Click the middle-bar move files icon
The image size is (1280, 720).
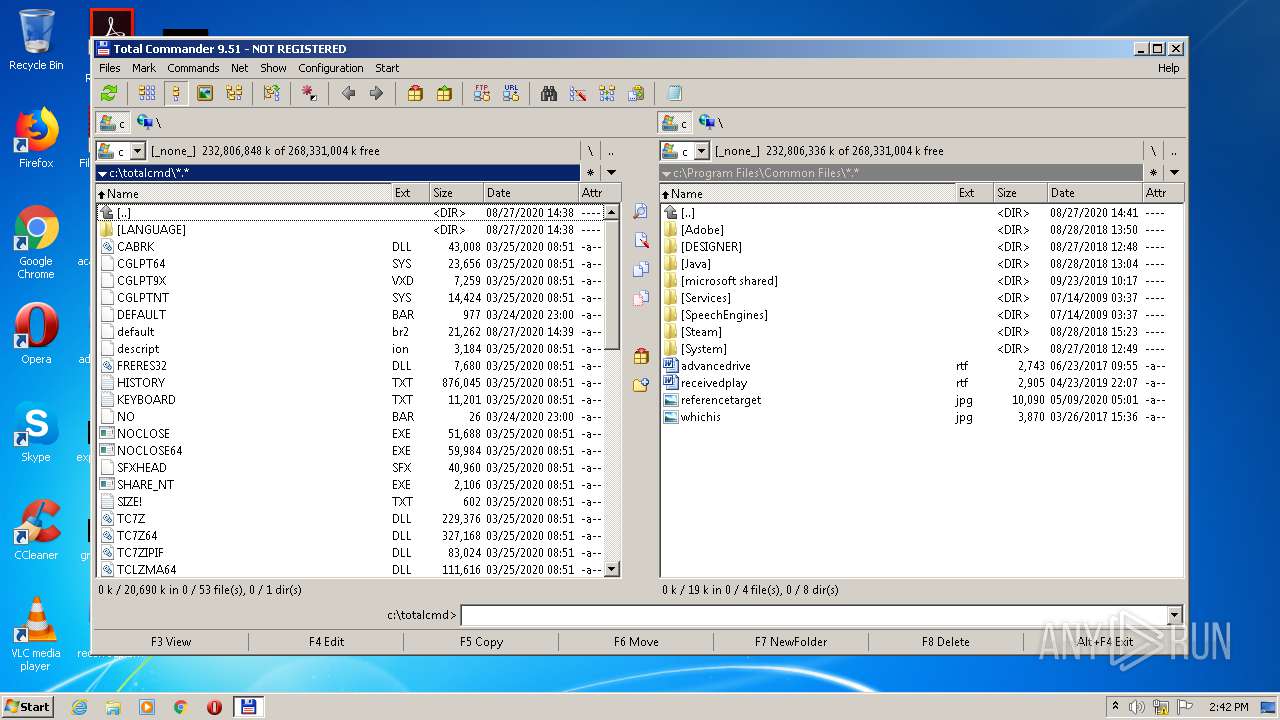coord(641,298)
